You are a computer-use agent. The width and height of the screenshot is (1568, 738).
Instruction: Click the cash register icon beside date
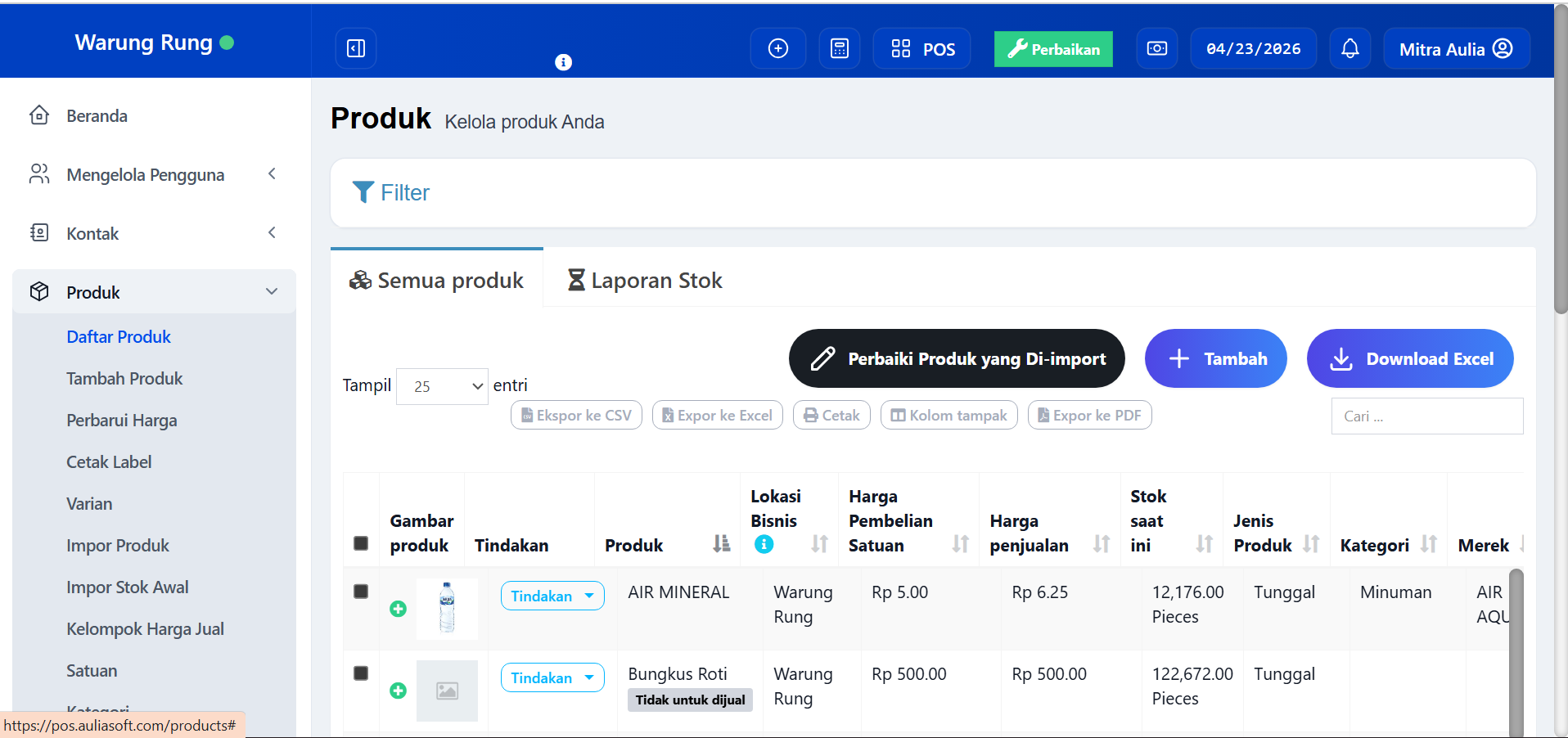click(1156, 49)
